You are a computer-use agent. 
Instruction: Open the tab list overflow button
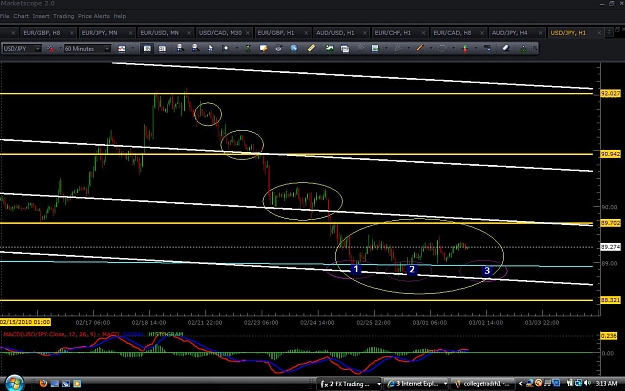click(609, 33)
